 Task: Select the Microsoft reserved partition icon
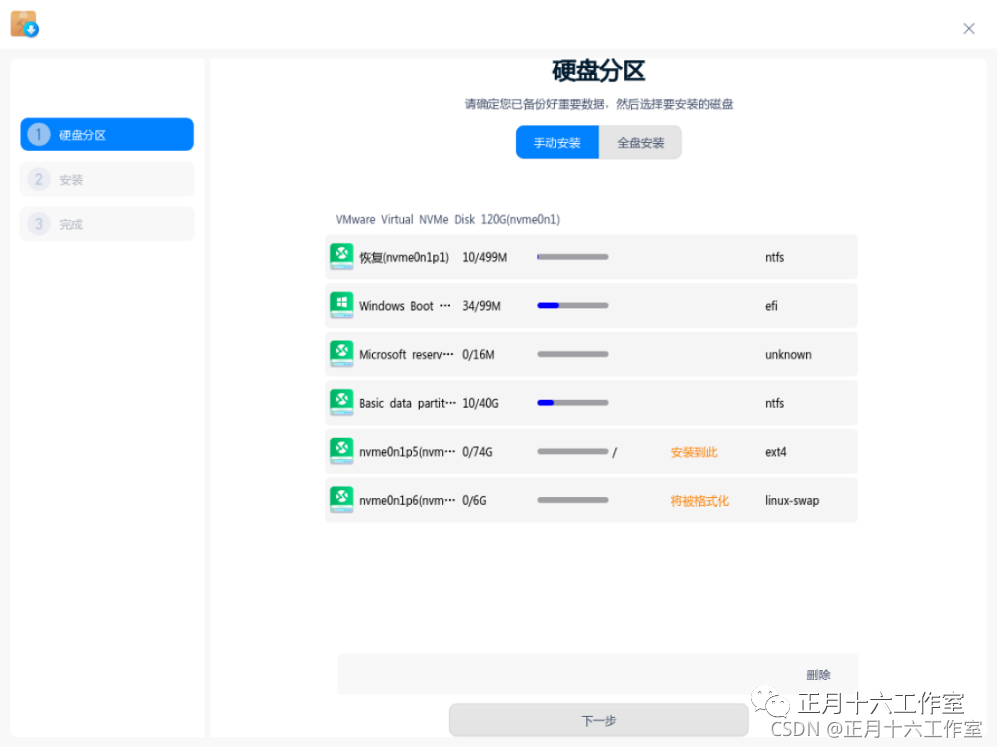point(341,354)
